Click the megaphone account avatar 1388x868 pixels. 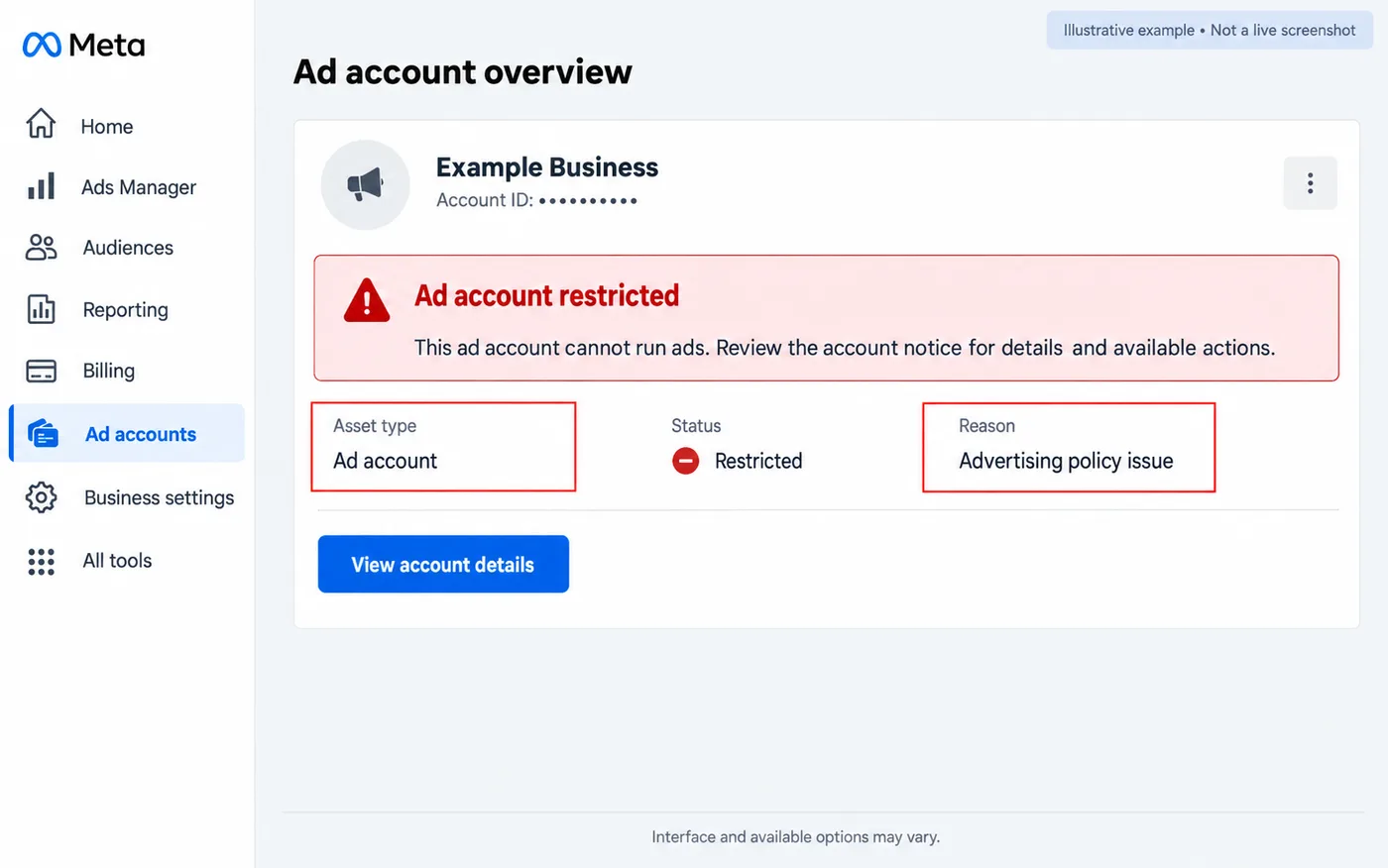coord(365,184)
